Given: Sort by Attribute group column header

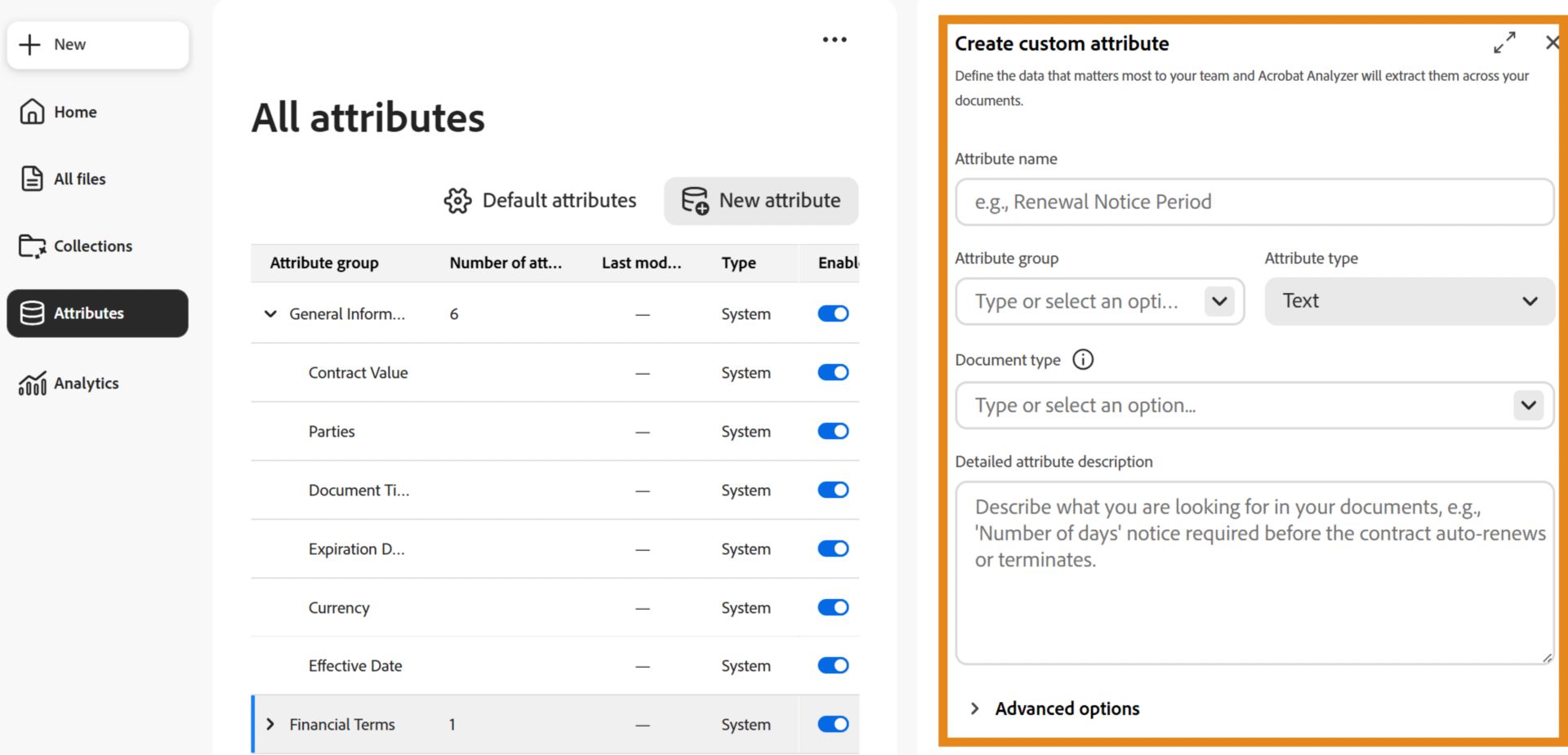Looking at the screenshot, I should click(324, 263).
